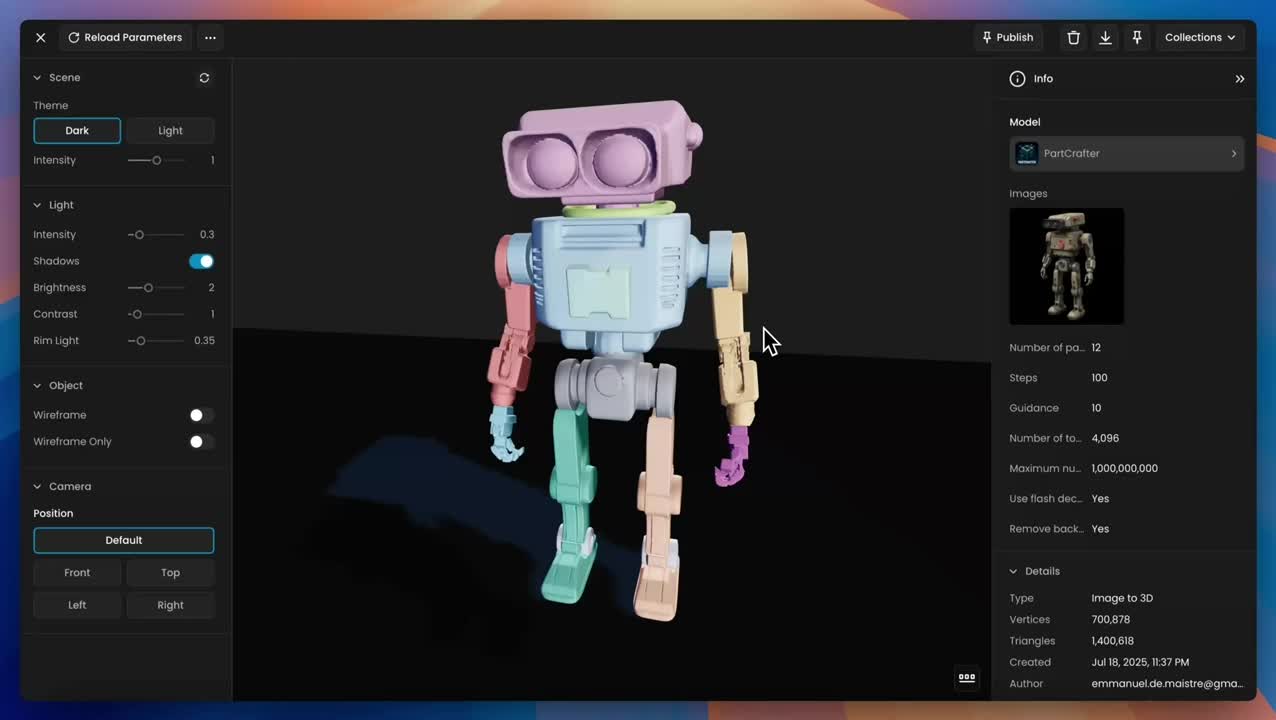Click the Triangles value 1,400,618

pyautogui.click(x=1112, y=641)
